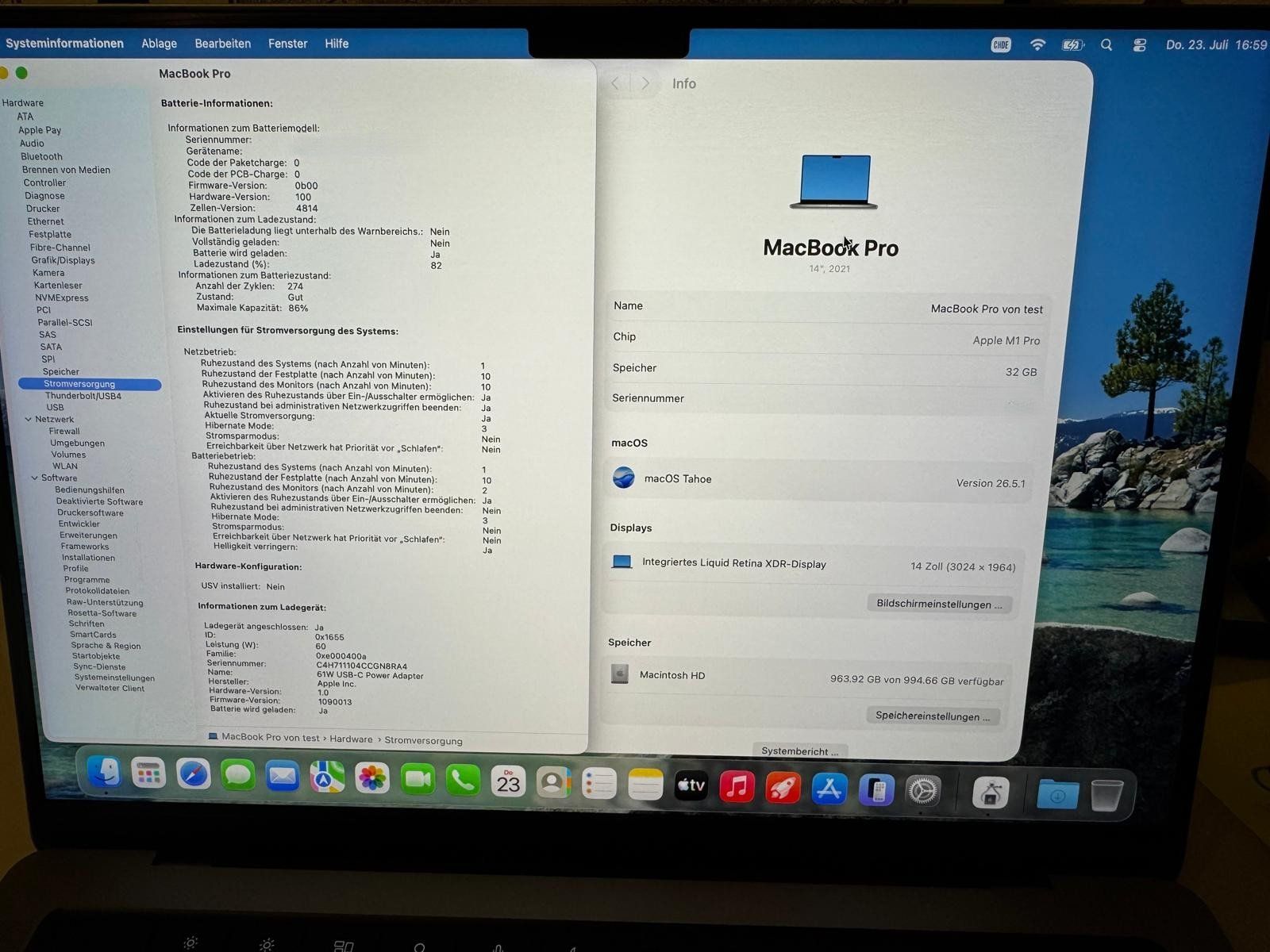Select Systemeinstellungen under Software
This screenshot has width=1270, height=952.
tap(114, 678)
